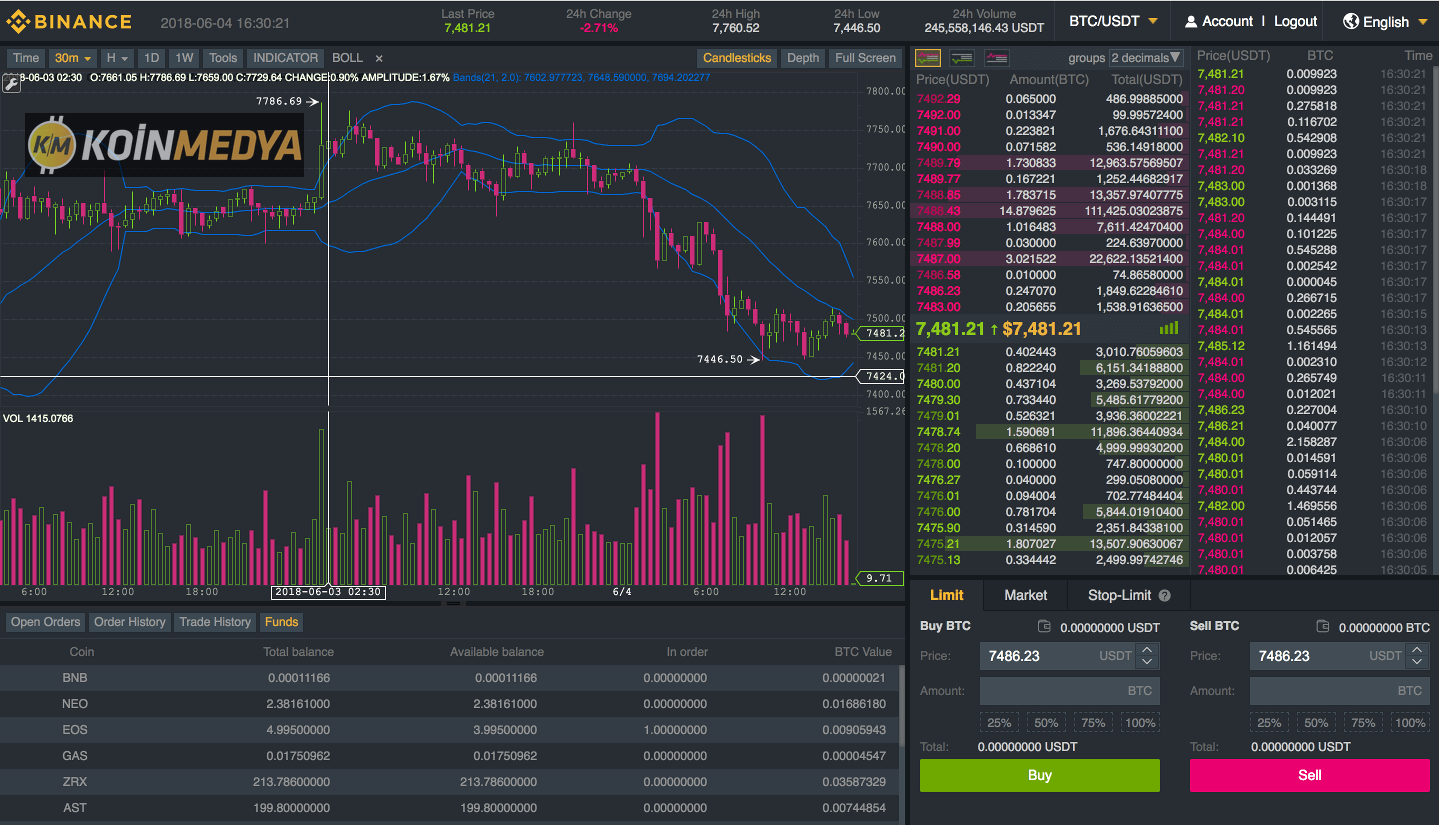The width and height of the screenshot is (1439, 825).
Task: Remove the BOLL indicator with the X
Action: coord(379,58)
